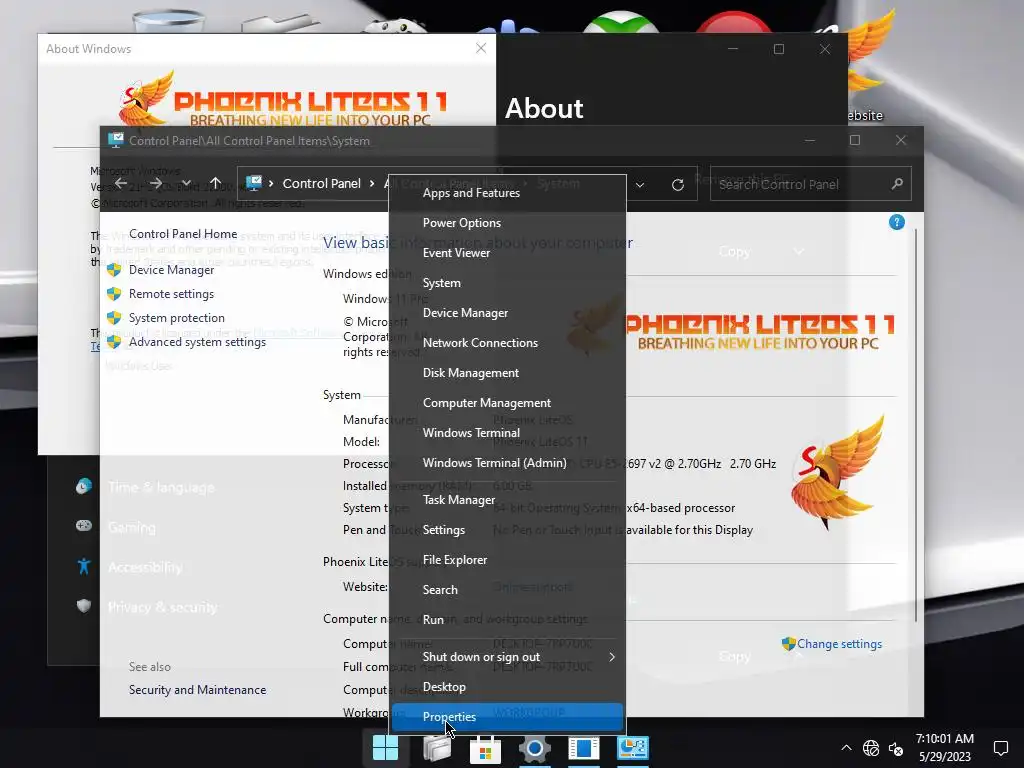This screenshot has height=768, width=1024.
Task: Click the search magnifier icon
Action: click(897, 184)
